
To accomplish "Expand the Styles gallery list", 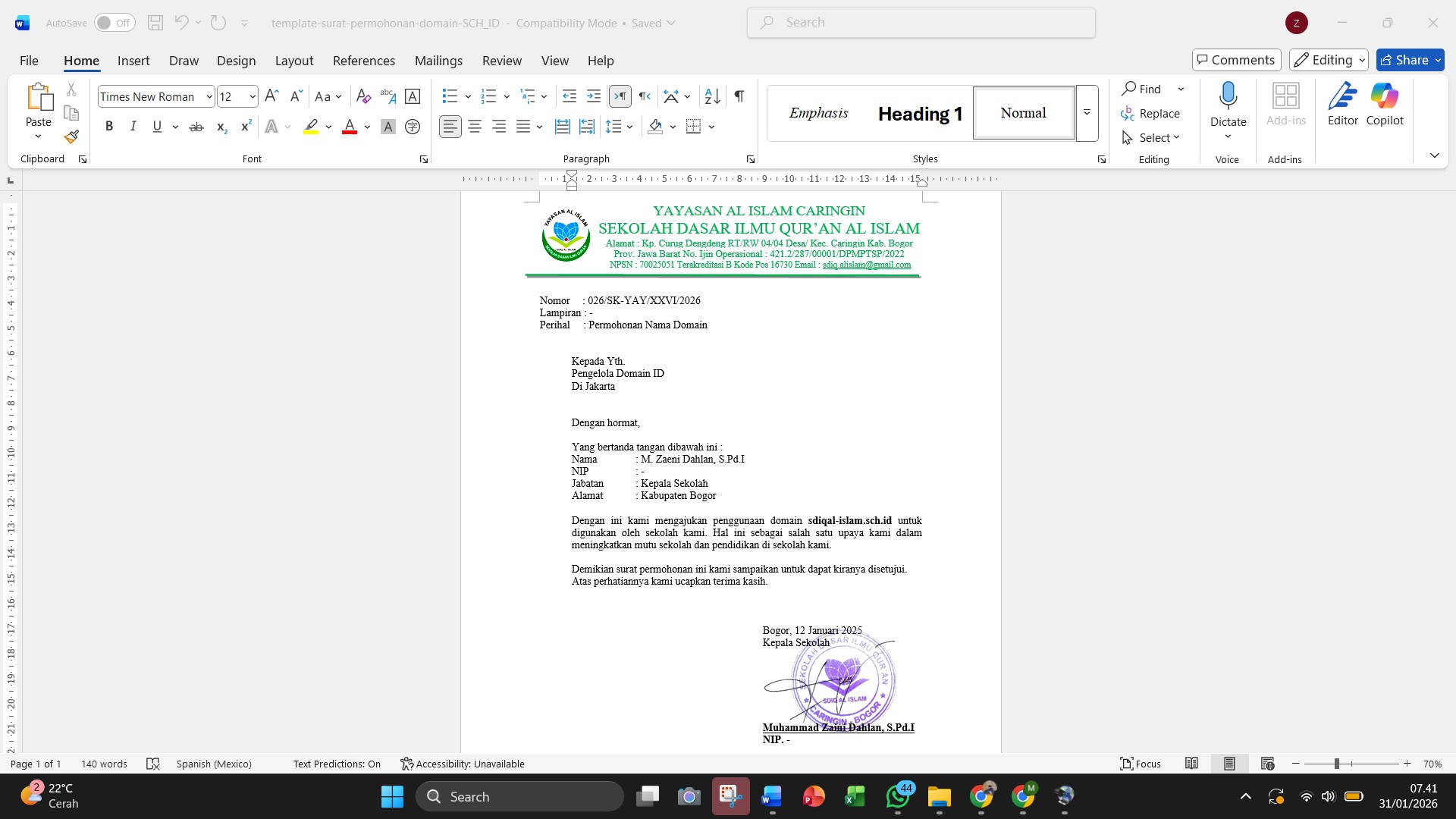I will click(x=1087, y=113).
